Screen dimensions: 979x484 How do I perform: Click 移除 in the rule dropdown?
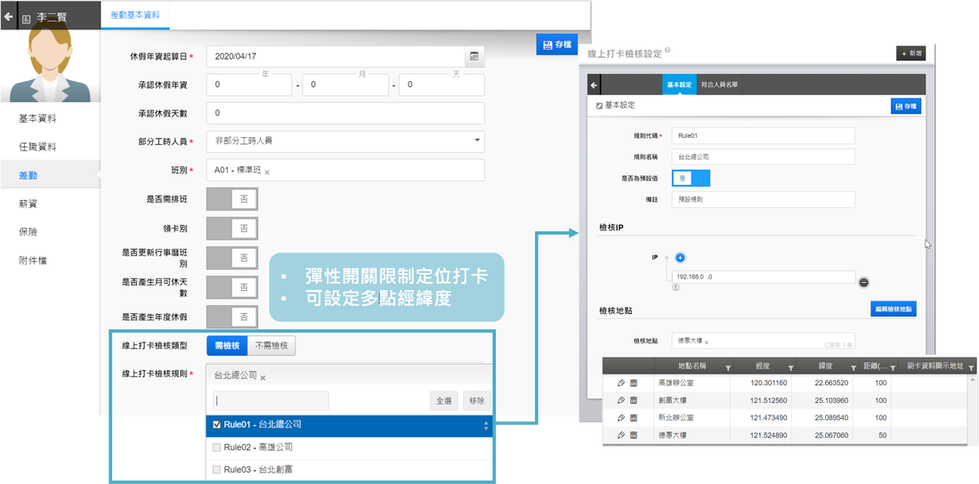477,401
